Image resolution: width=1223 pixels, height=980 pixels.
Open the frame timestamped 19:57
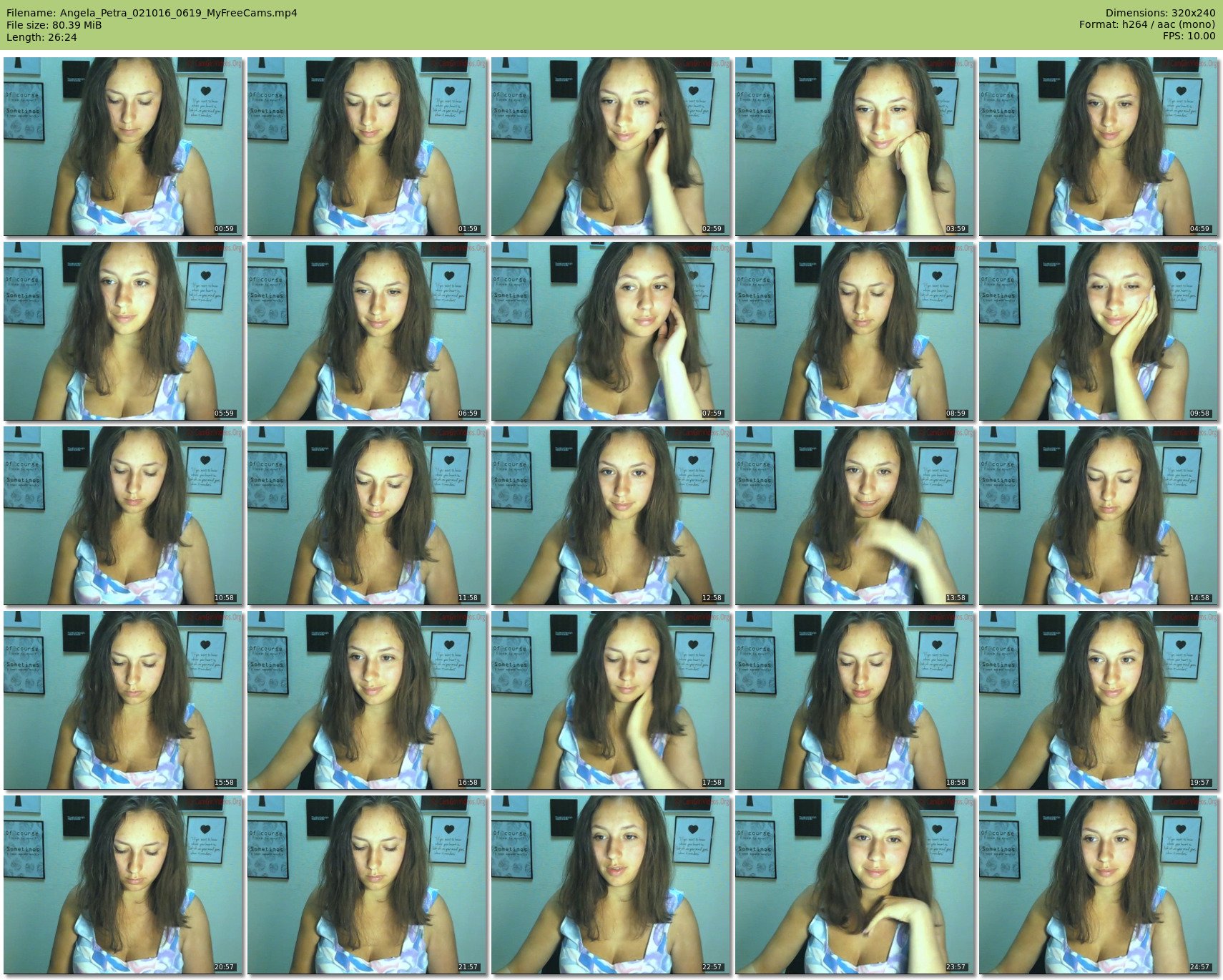point(1098,700)
